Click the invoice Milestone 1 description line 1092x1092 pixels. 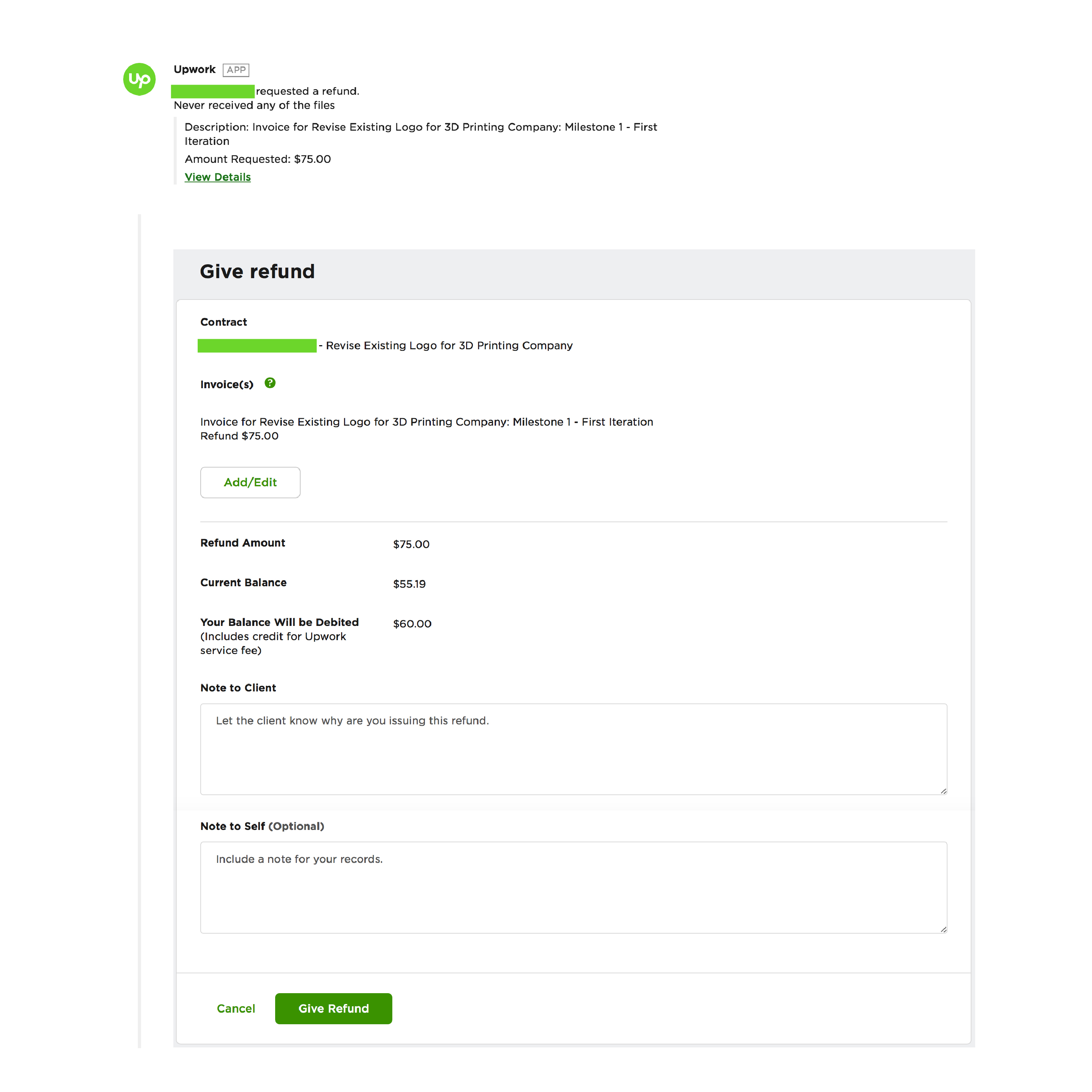(x=427, y=422)
